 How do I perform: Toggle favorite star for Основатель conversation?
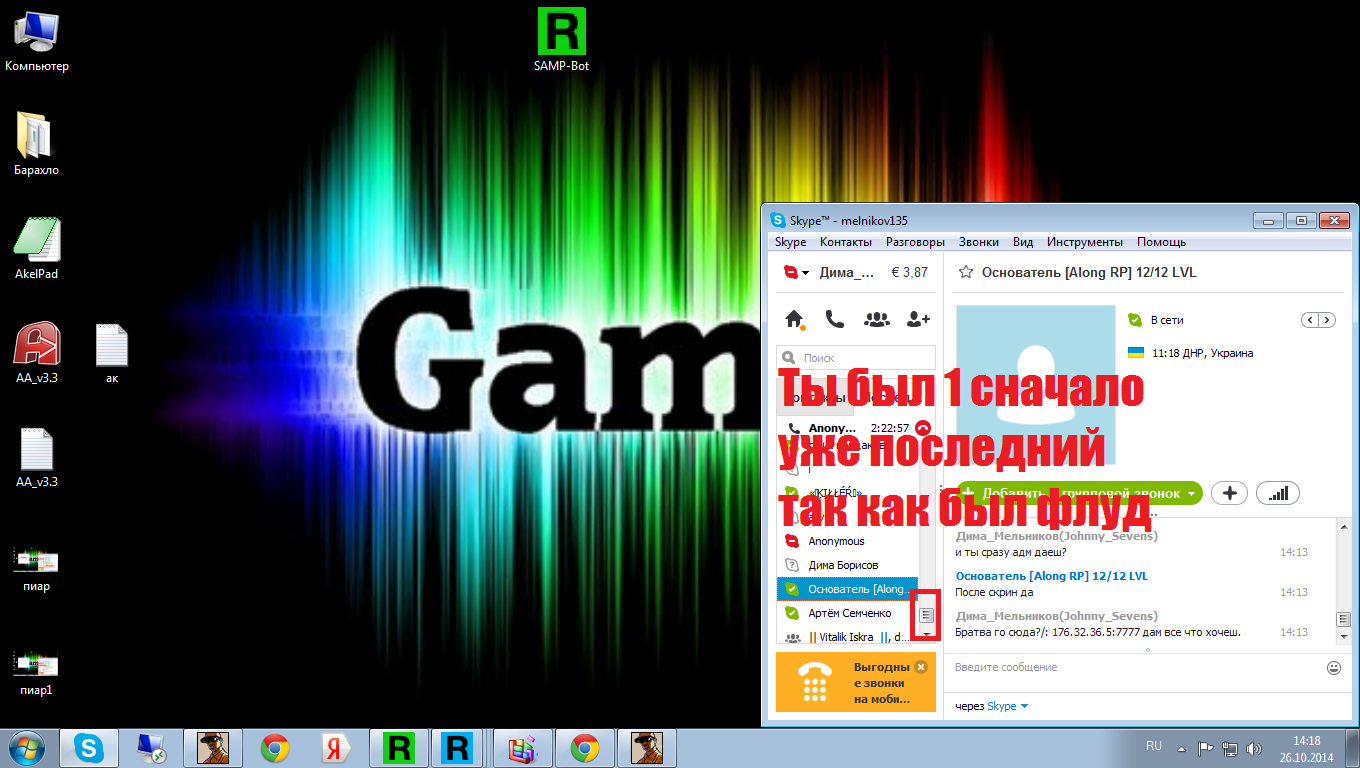[x=966, y=272]
